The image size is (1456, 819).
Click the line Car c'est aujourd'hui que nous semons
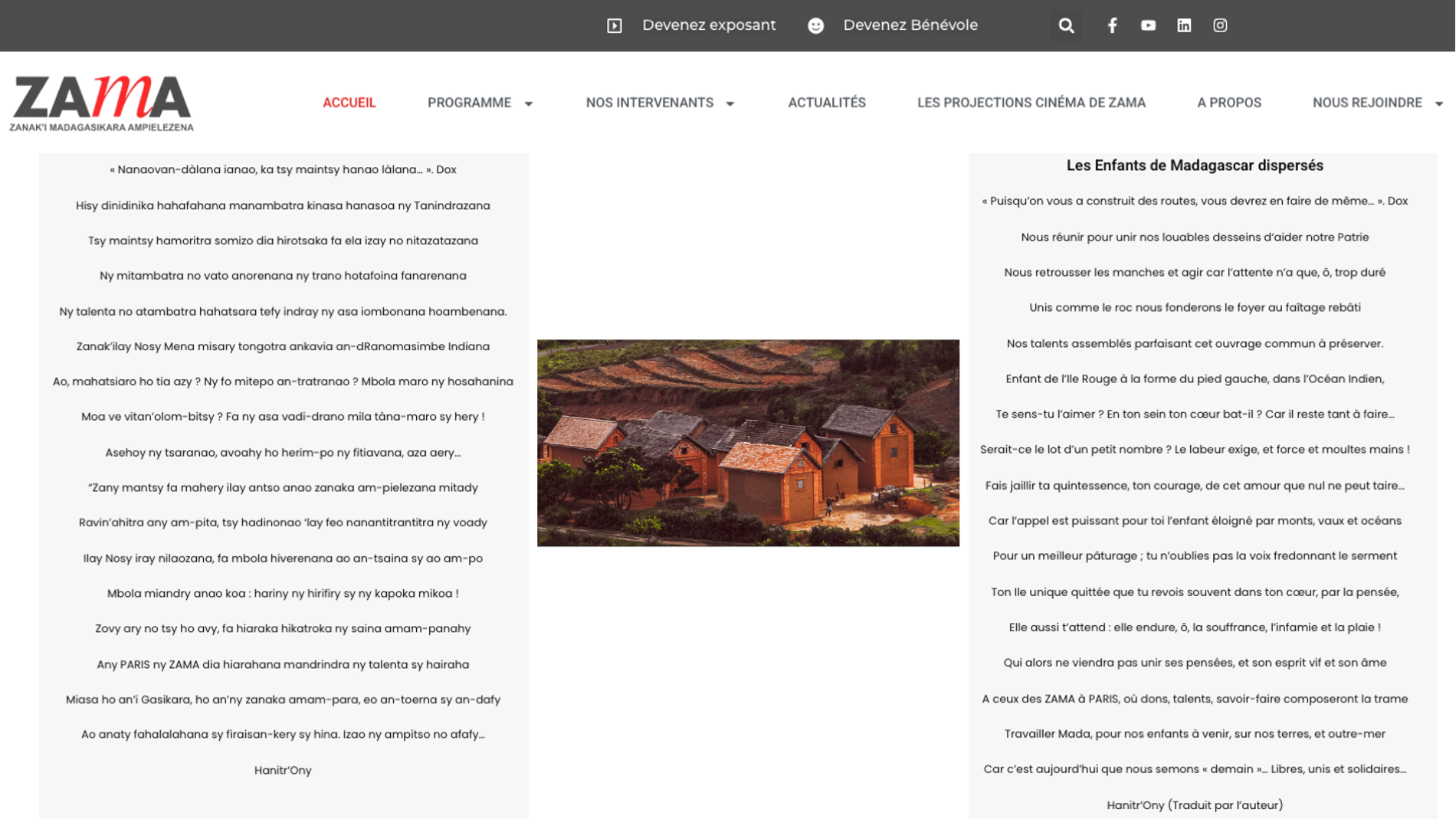pyautogui.click(x=1195, y=769)
